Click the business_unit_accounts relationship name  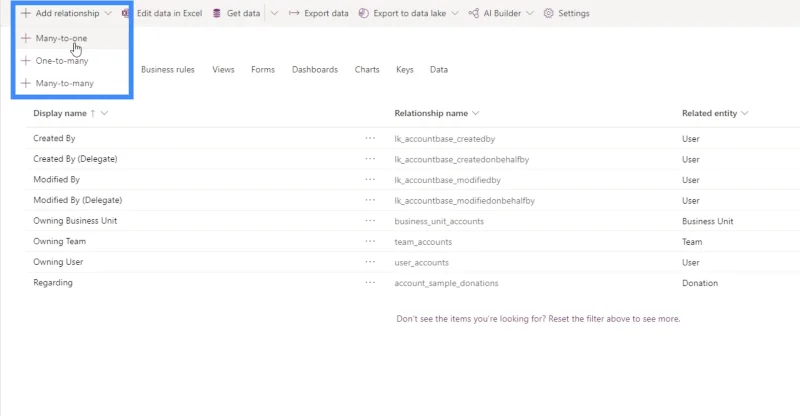439,222
